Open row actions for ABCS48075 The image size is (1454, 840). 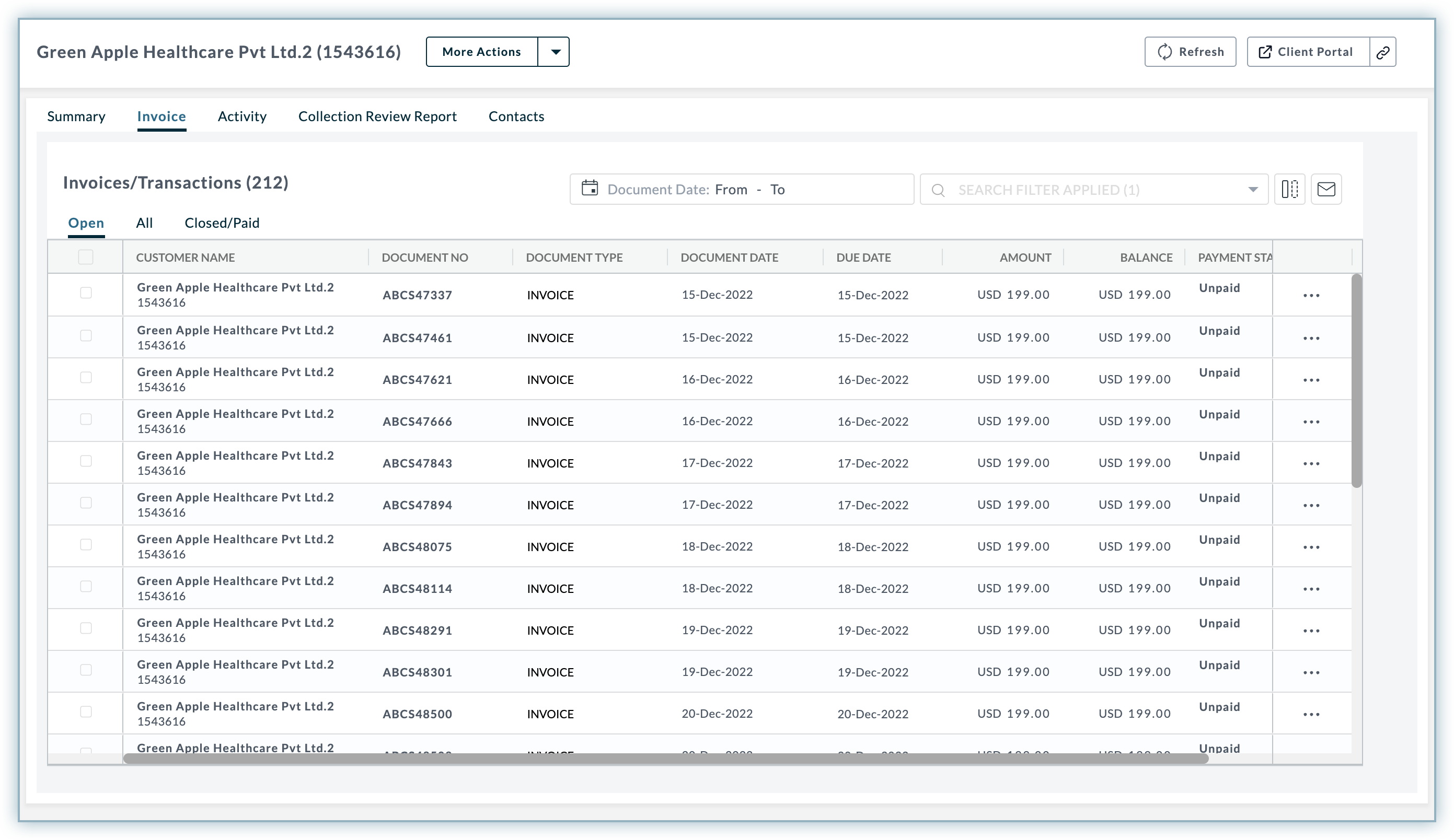coord(1311,547)
